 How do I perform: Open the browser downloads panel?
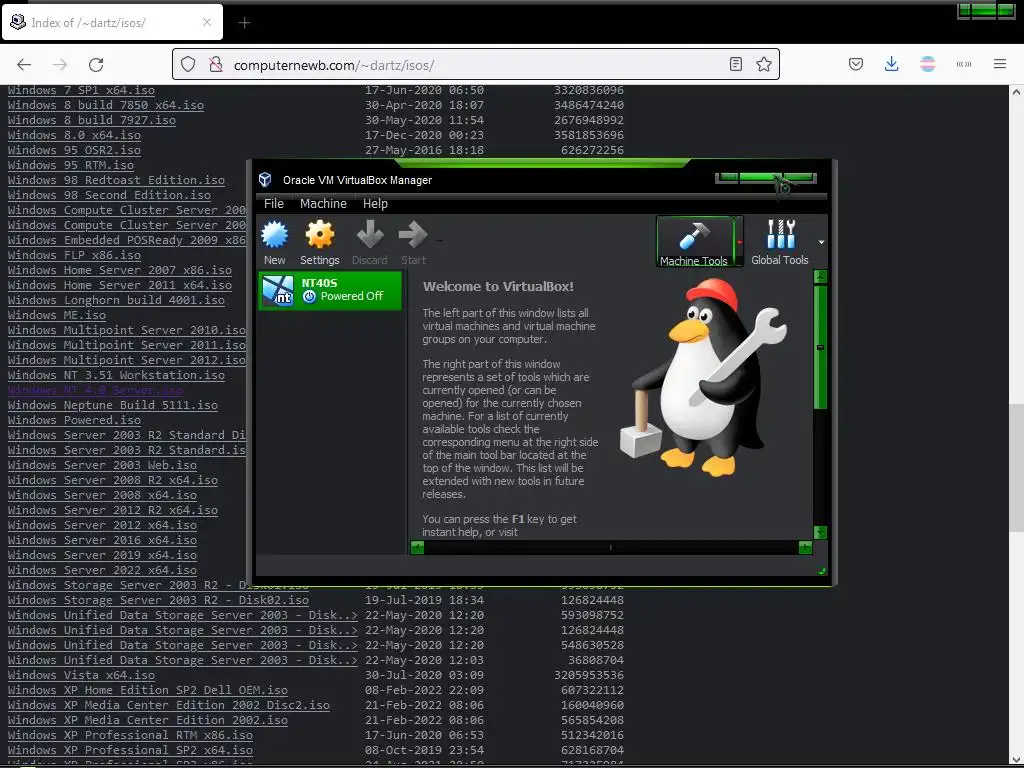[x=891, y=64]
